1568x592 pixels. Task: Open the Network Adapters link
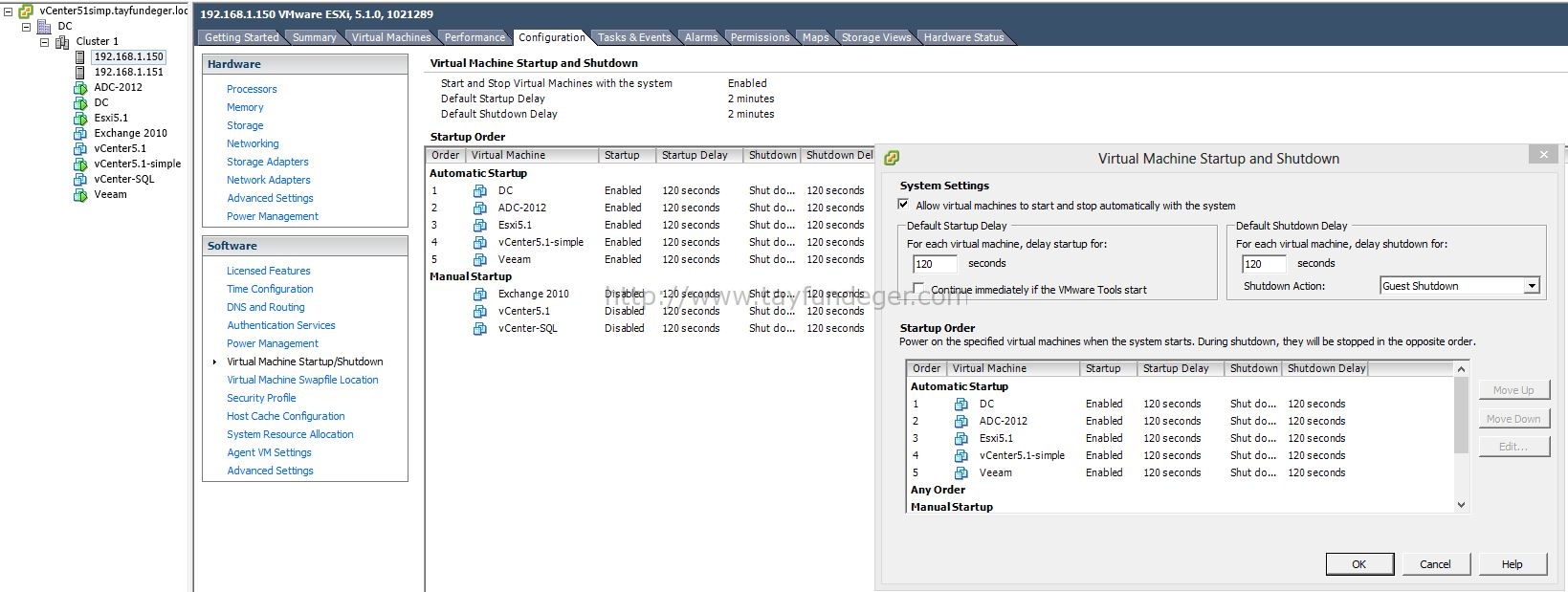(268, 180)
